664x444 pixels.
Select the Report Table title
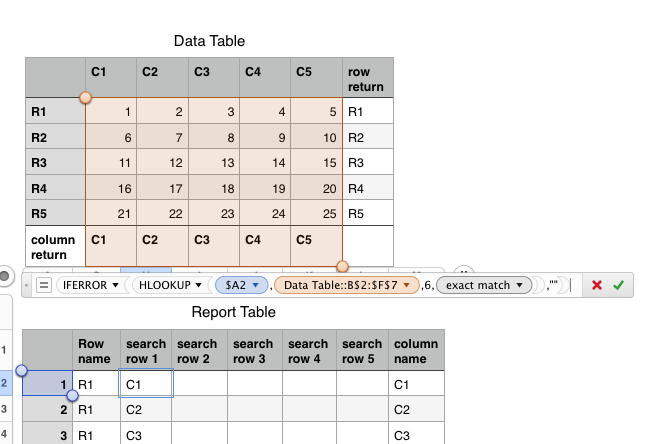point(233,312)
